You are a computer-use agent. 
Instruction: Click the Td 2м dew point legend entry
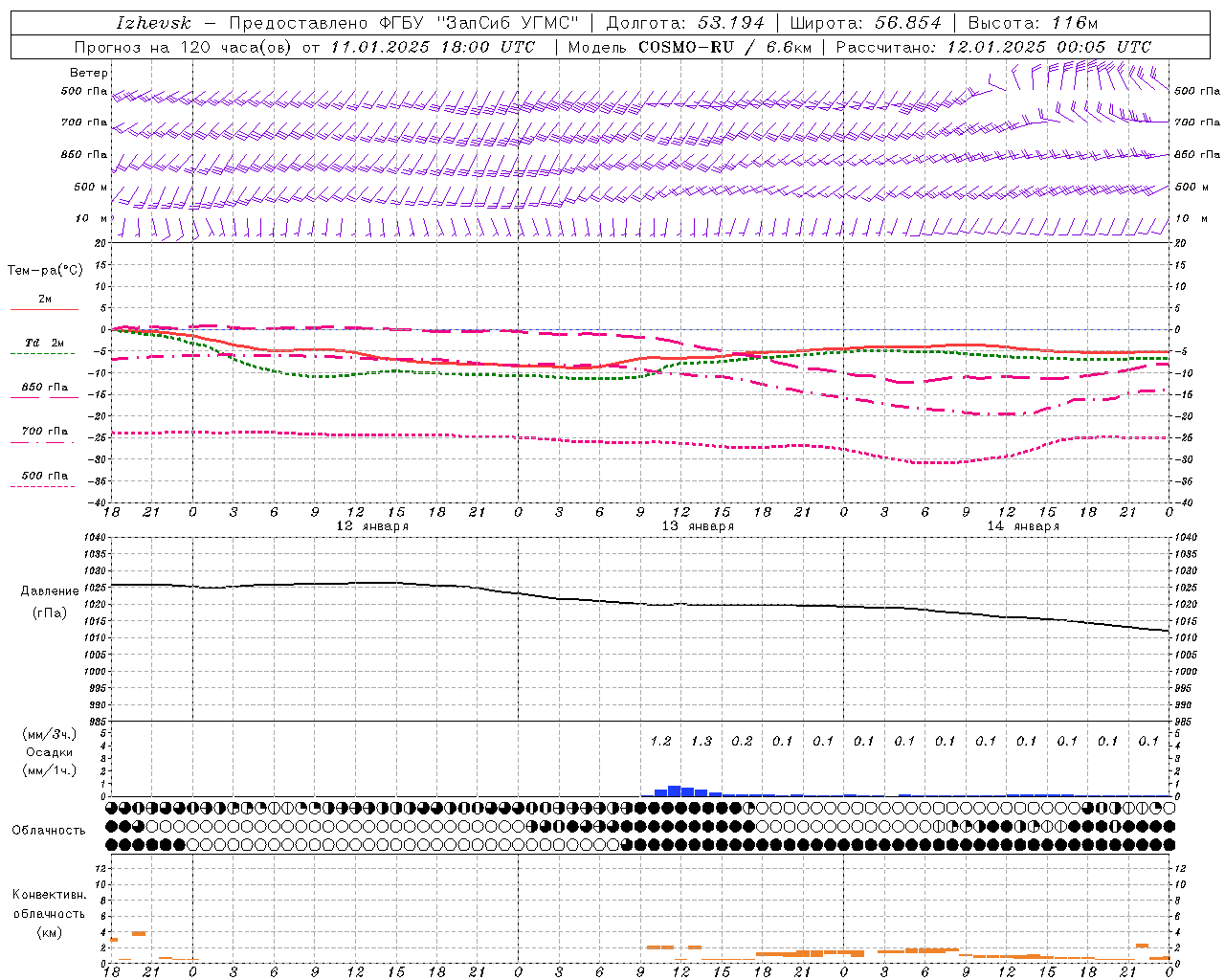(44, 343)
